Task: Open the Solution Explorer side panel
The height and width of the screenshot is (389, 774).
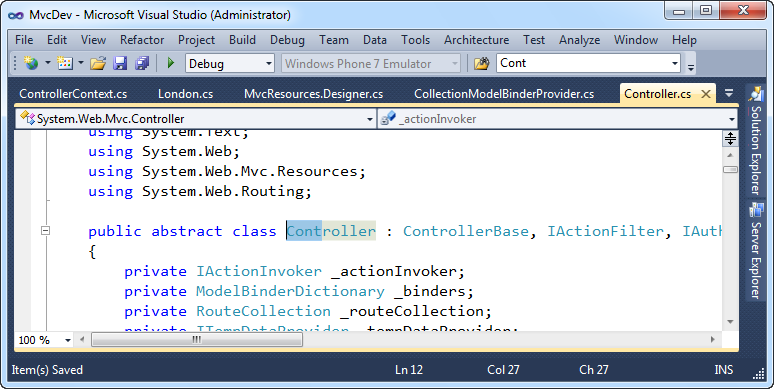Action: pyautogui.click(x=755, y=142)
